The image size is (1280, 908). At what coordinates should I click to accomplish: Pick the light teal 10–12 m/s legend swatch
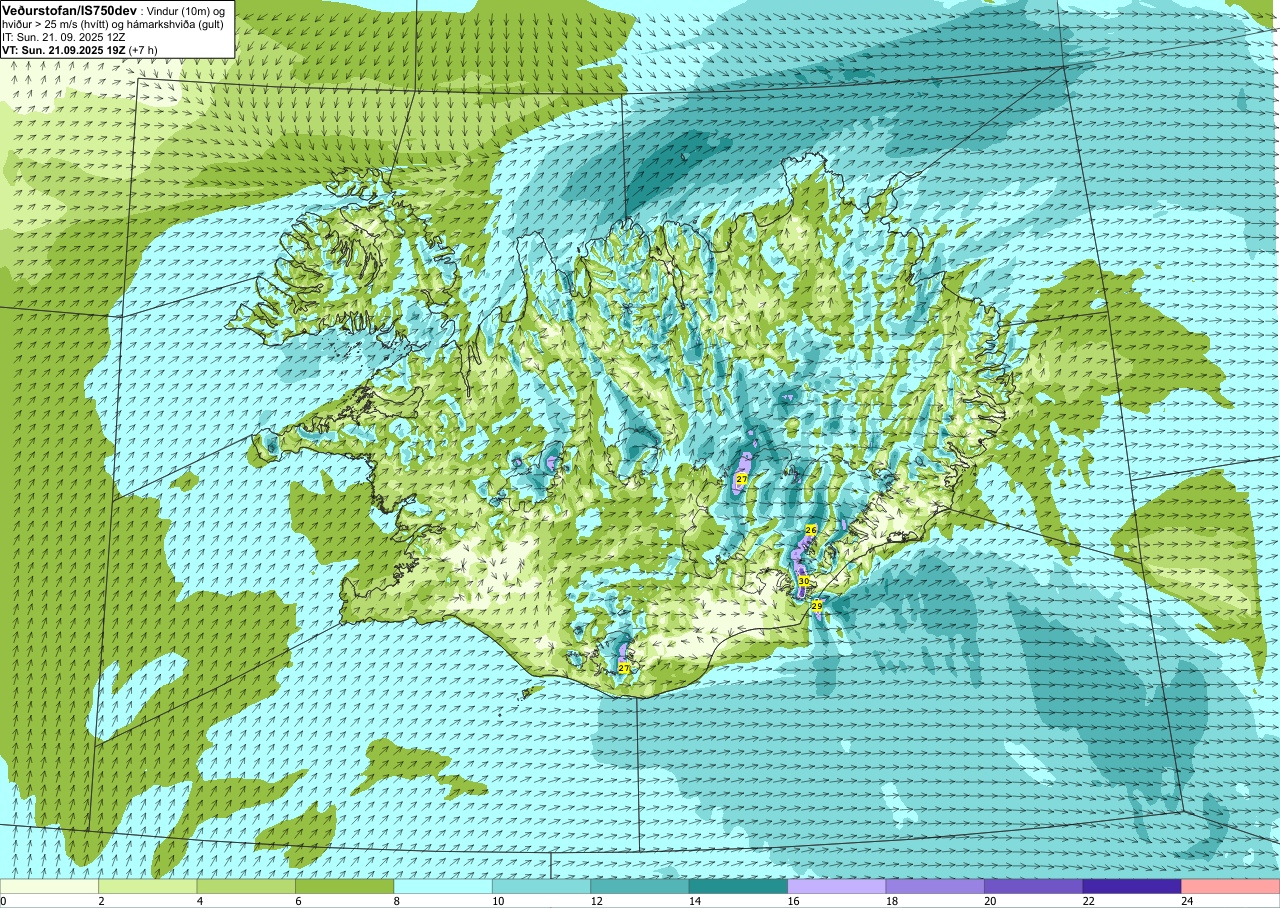[x=542, y=886]
